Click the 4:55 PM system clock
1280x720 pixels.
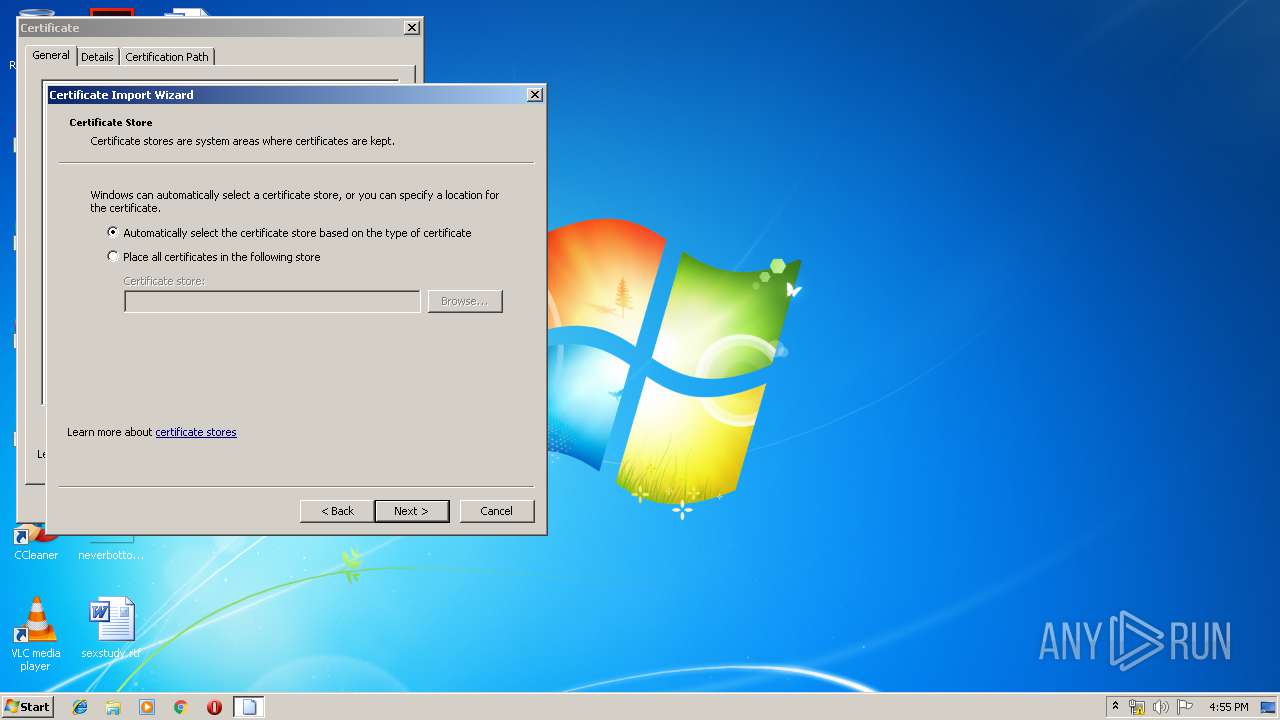pos(1229,707)
